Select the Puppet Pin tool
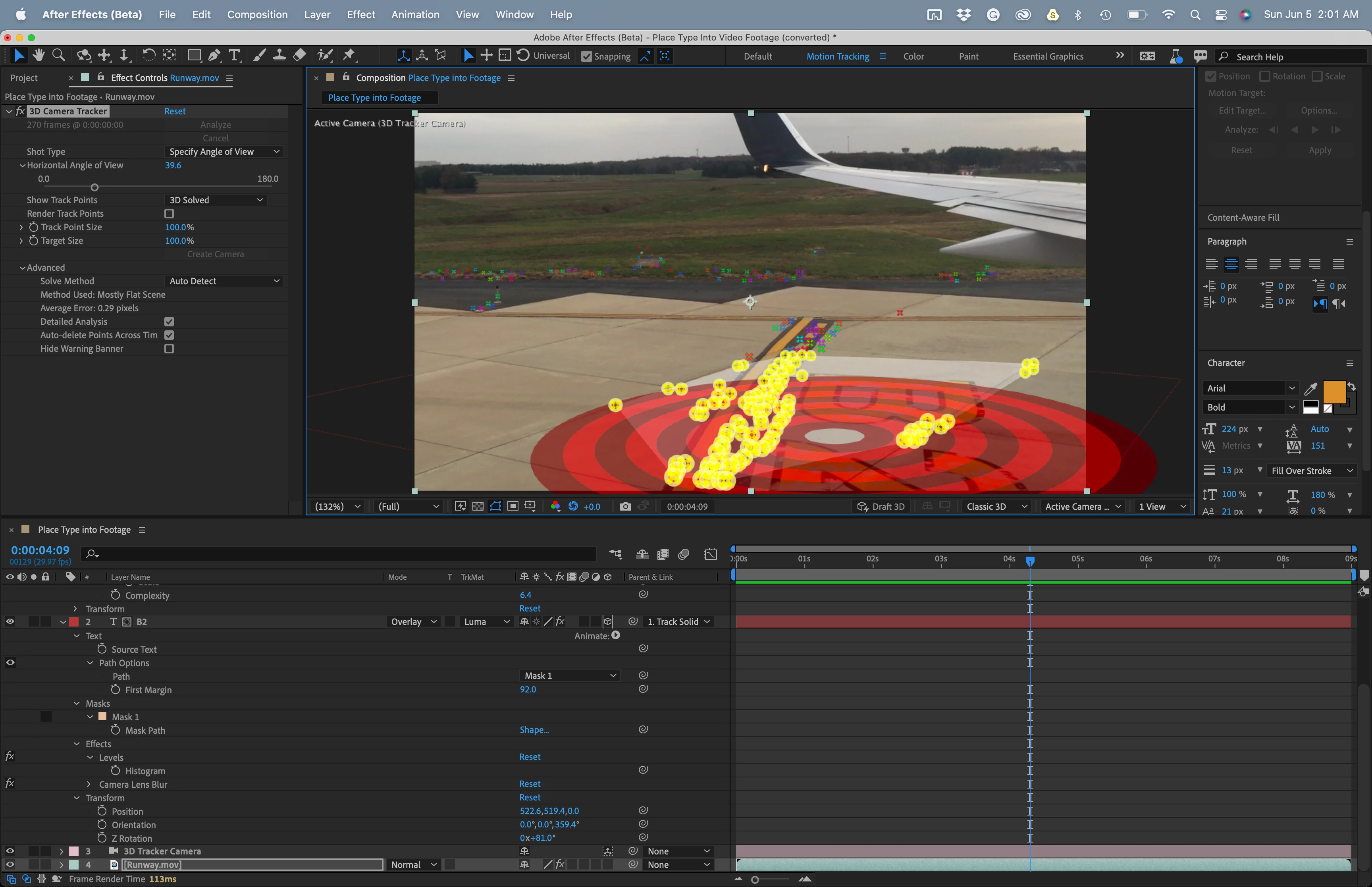This screenshot has height=887, width=1372. coord(349,55)
